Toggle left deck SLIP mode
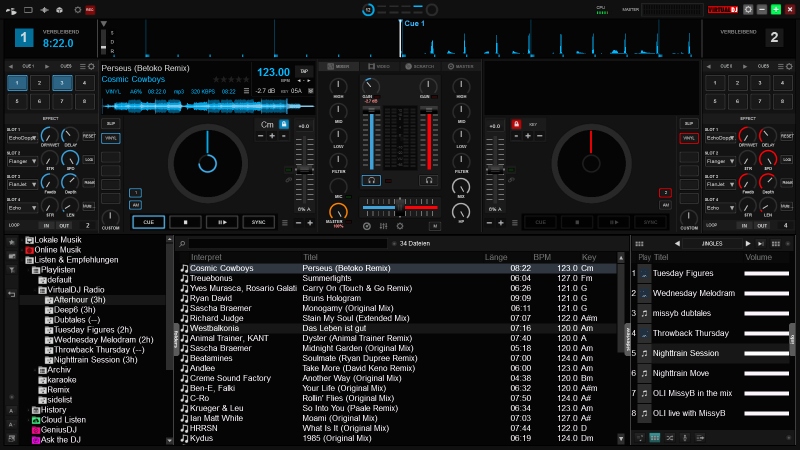The image size is (800, 450). tap(111, 123)
